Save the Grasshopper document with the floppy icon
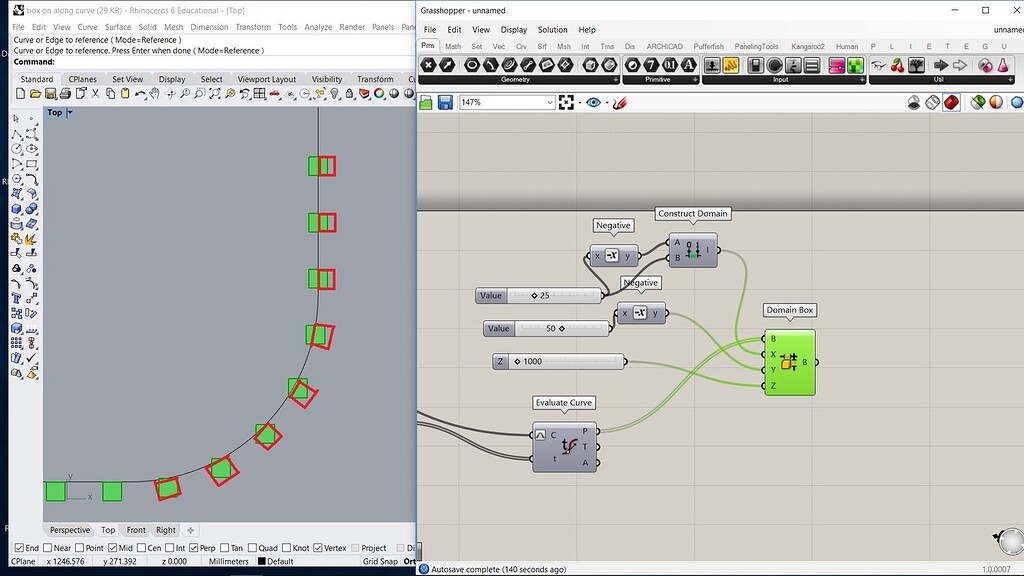The width and height of the screenshot is (1024, 576). (x=444, y=102)
